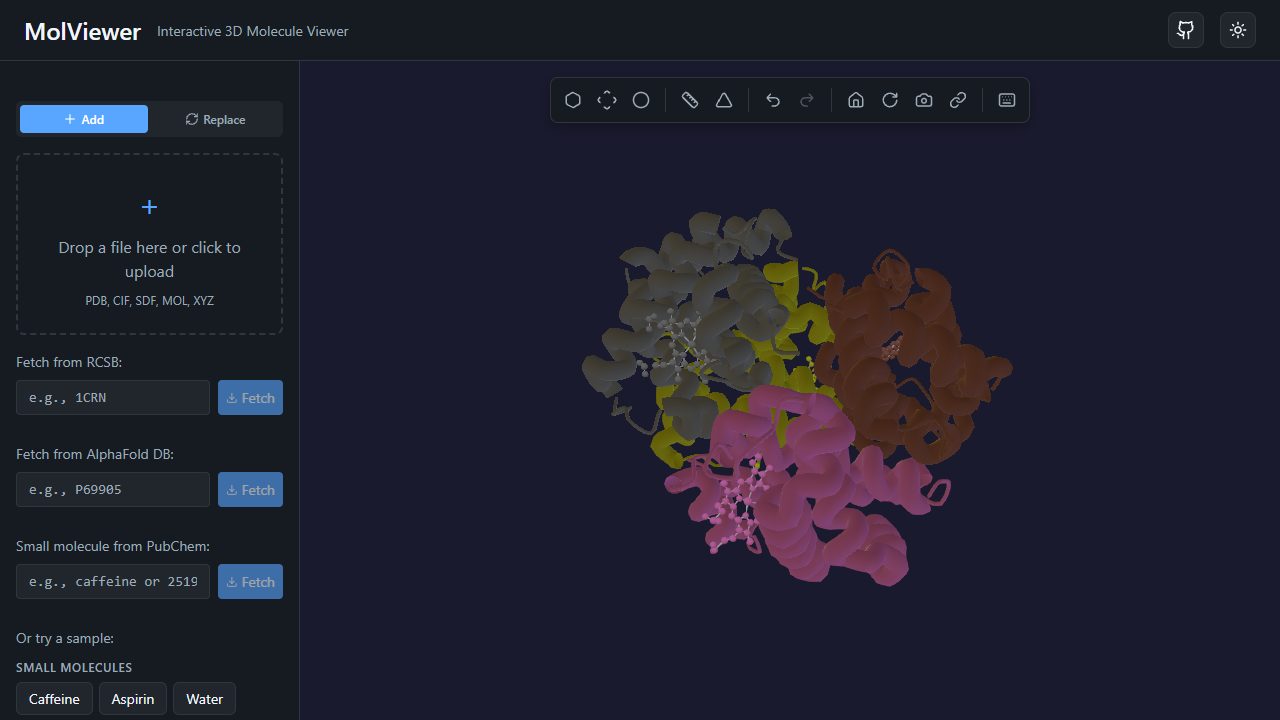Reset view with the home icon
This screenshot has width=1280, height=720.
856,100
